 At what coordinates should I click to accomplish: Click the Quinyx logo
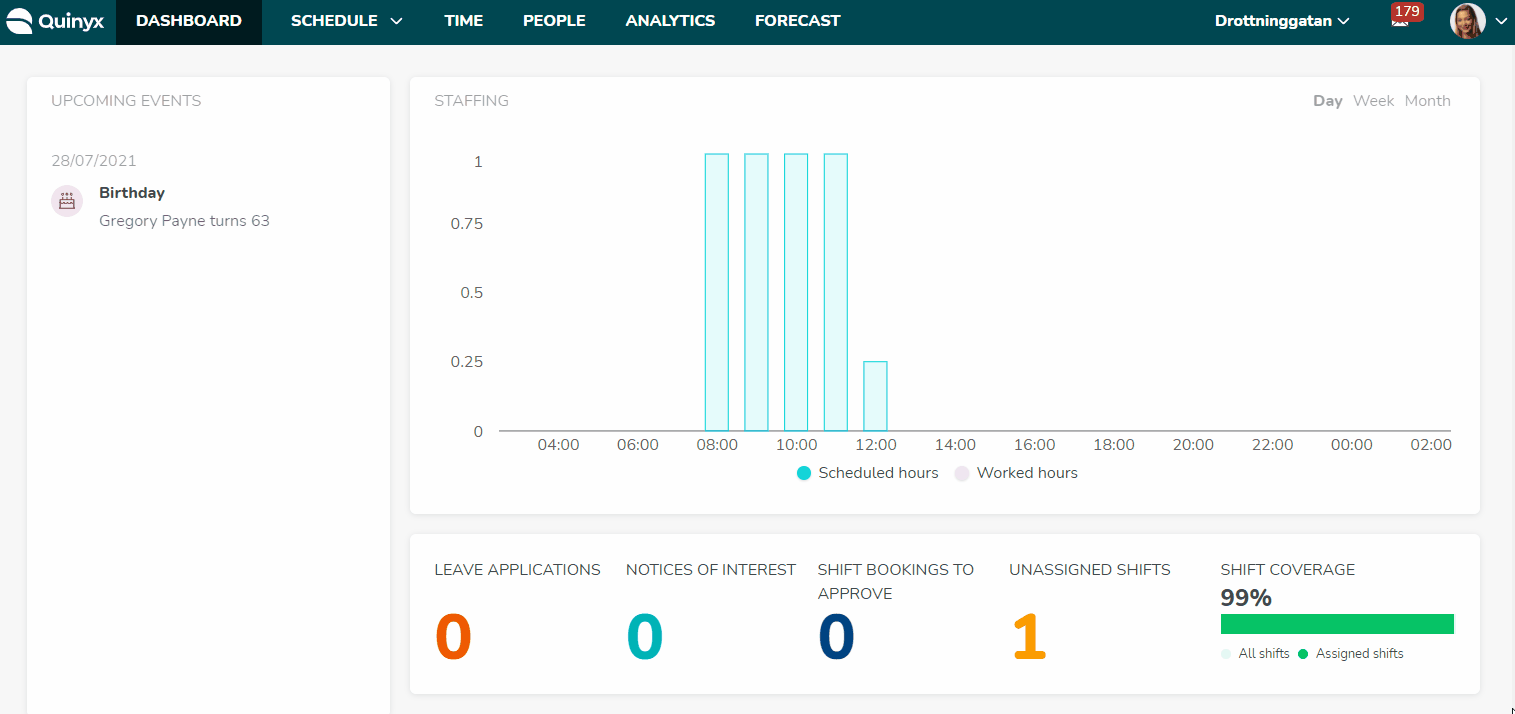pyautogui.click(x=55, y=21)
